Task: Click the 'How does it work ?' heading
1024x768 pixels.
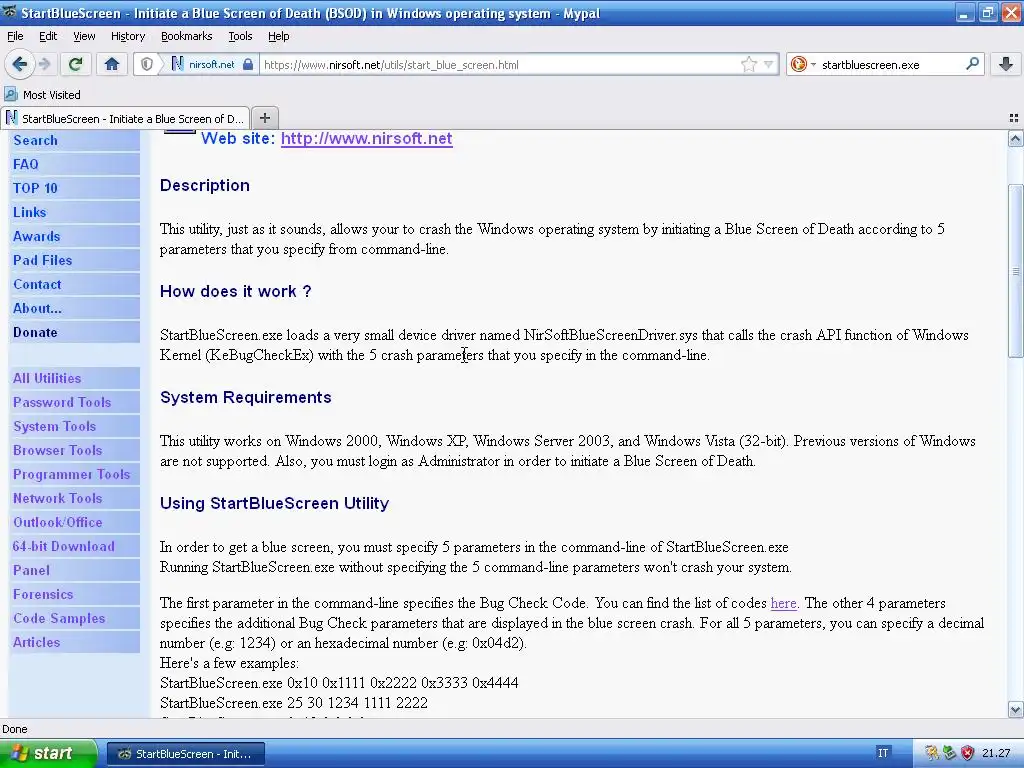Action: 236,291
